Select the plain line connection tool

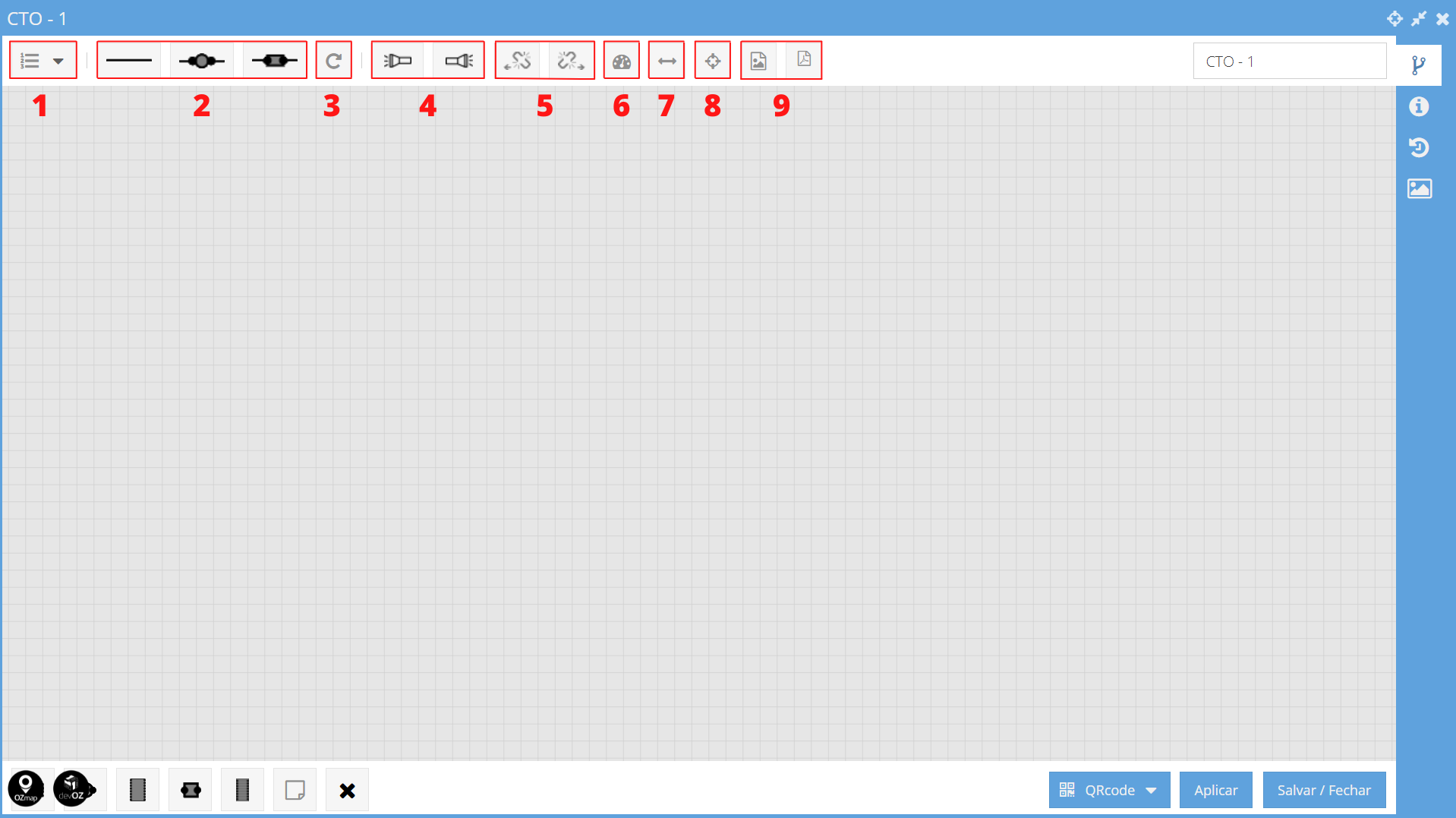tap(129, 61)
